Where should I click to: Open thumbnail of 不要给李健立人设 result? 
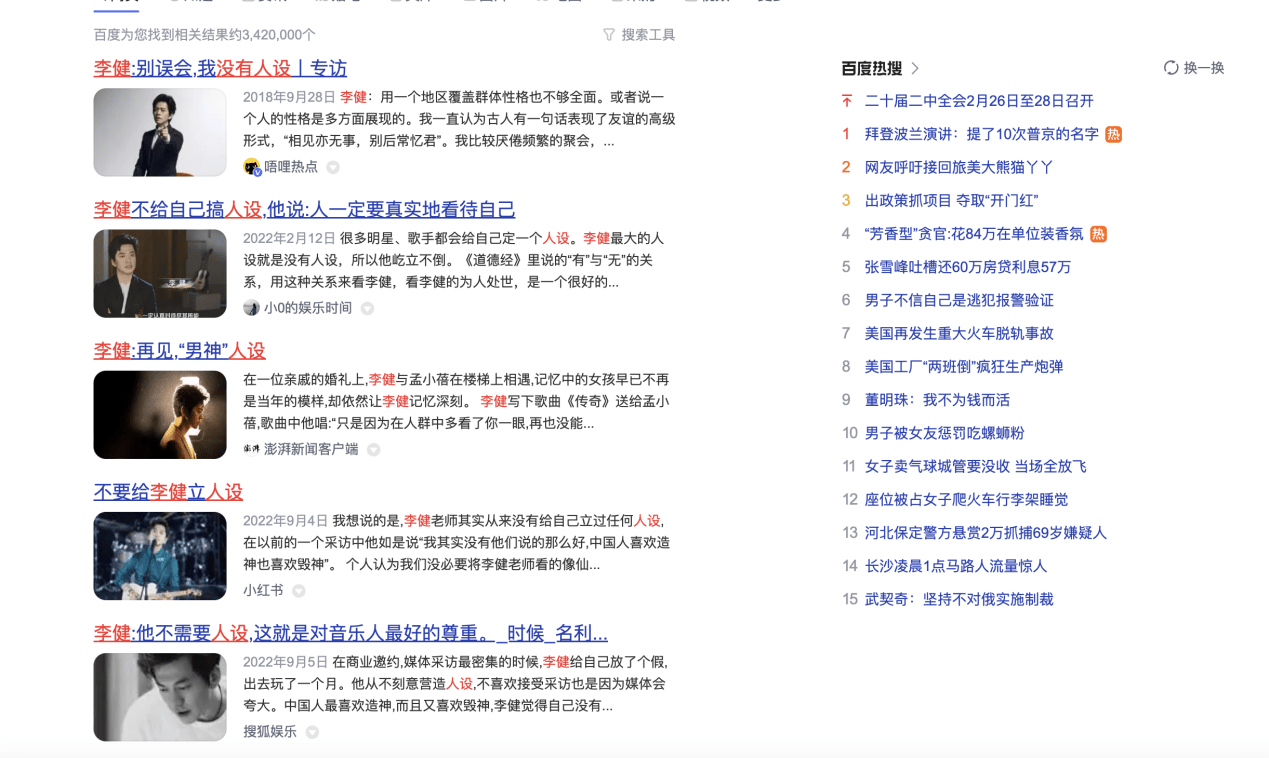[160, 556]
